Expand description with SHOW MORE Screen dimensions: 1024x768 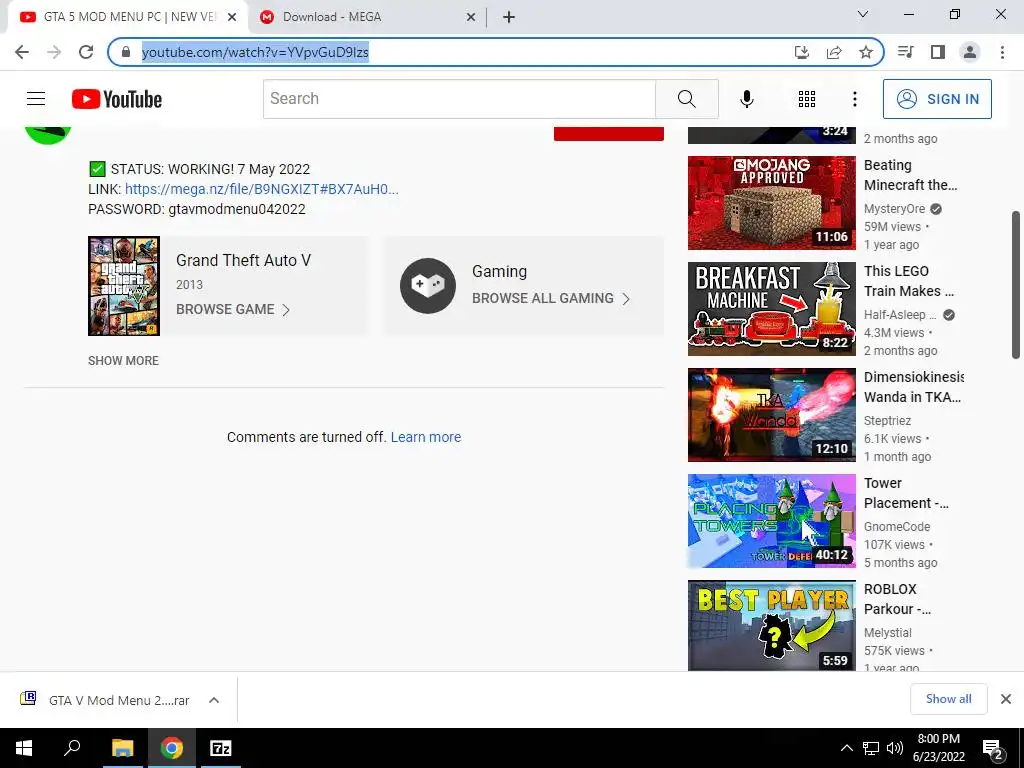coord(123,360)
